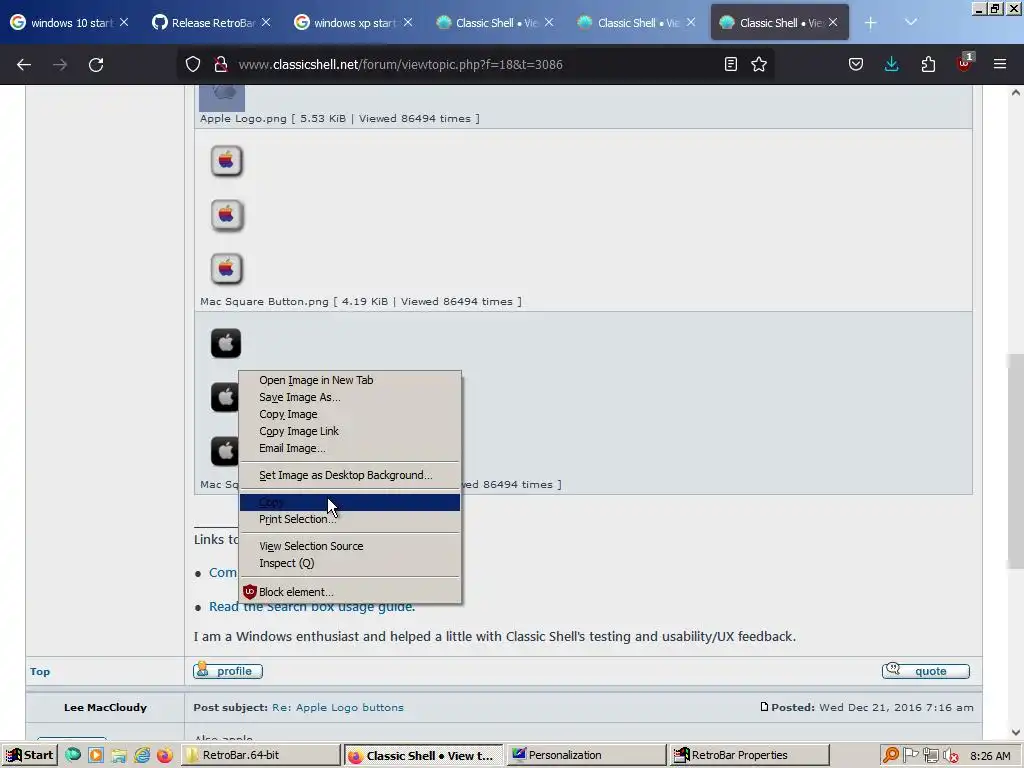
Task: Click the top black Apple button image
Action: [x=226, y=343]
